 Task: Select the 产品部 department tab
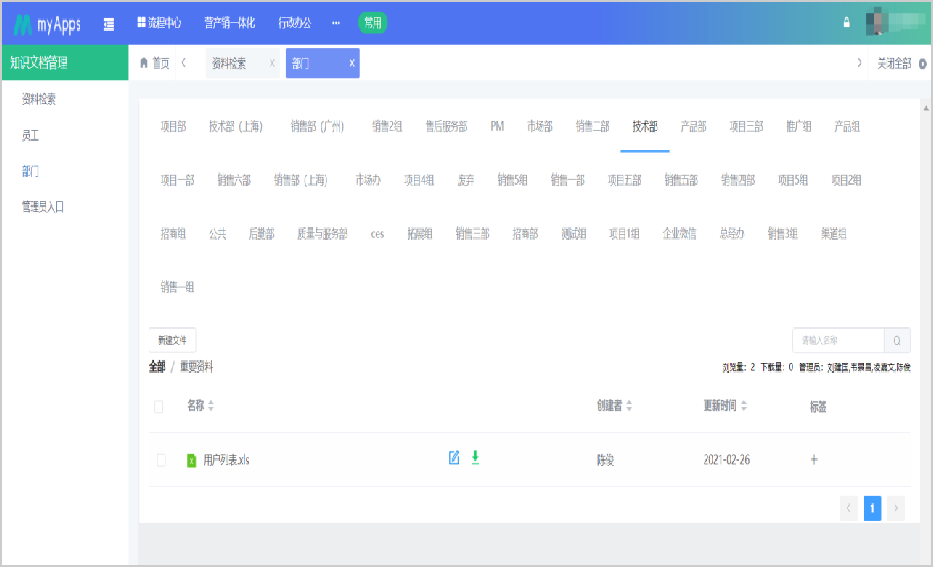click(x=693, y=127)
